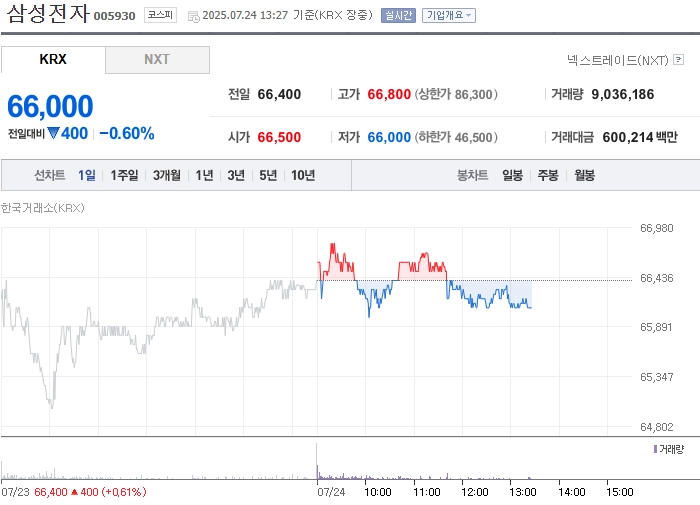
Task: Click the -0.60% change rate
Action: pos(127,133)
